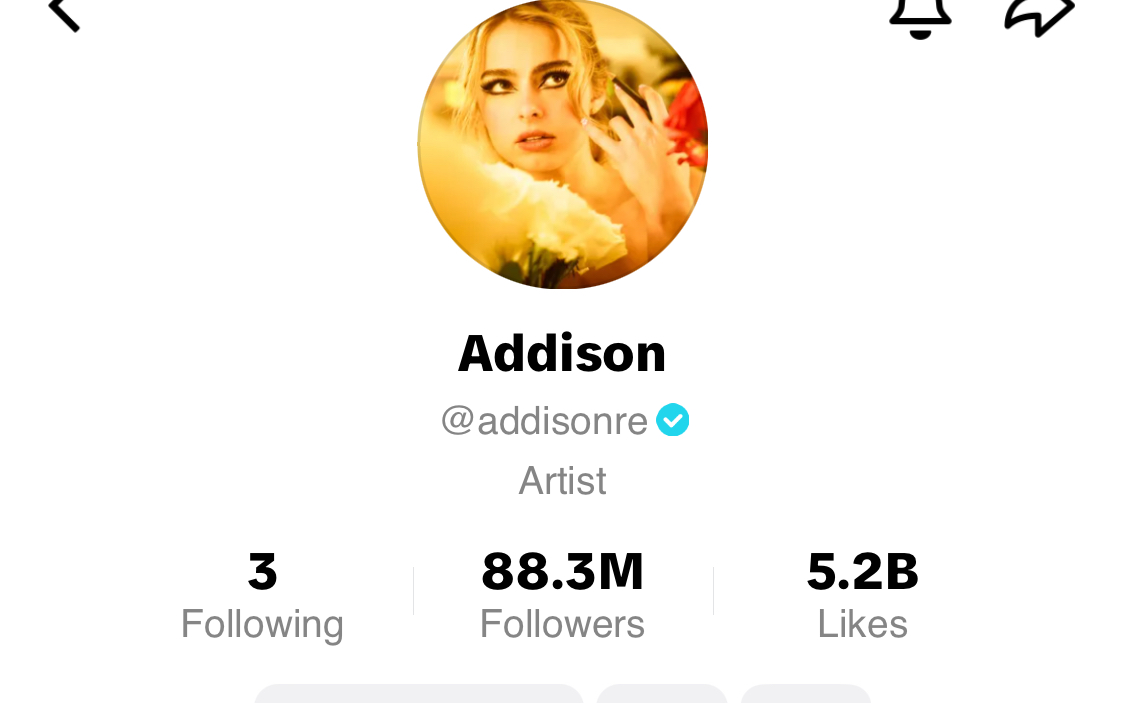
Task: Select the @addisonre username text
Action: (545, 420)
